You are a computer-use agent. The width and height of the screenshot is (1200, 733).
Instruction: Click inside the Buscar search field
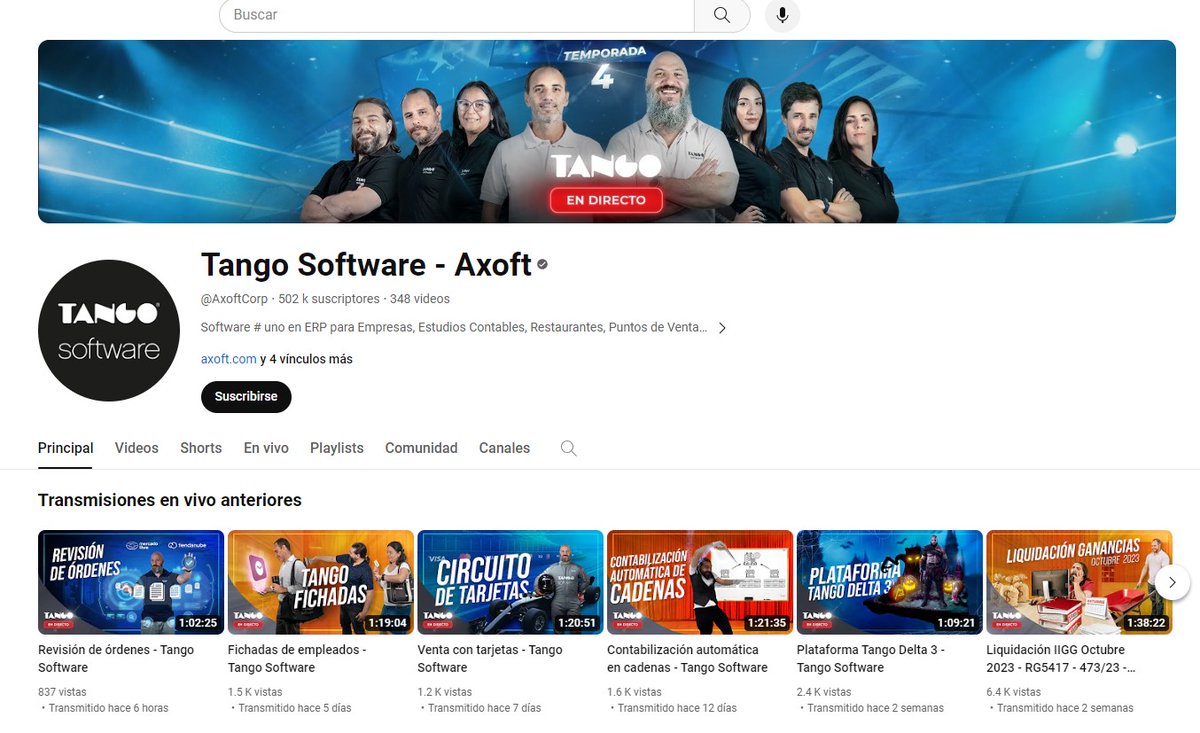[450, 15]
